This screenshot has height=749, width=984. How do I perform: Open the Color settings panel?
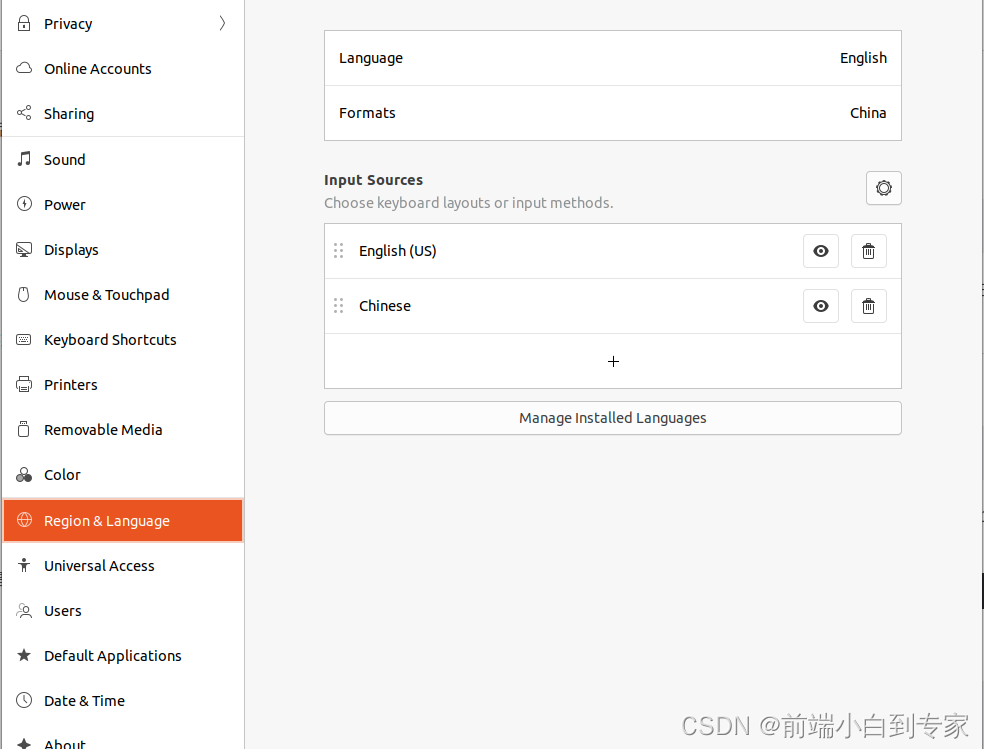tap(123, 475)
